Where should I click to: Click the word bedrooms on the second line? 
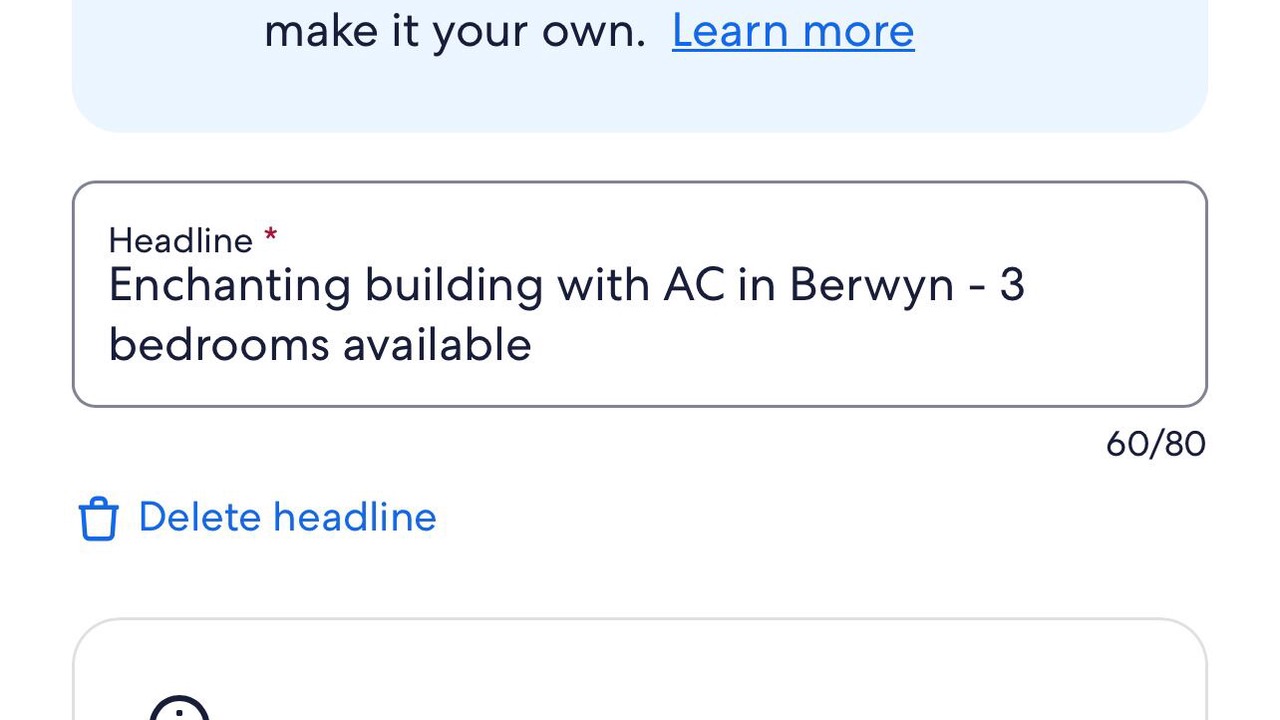click(x=219, y=345)
